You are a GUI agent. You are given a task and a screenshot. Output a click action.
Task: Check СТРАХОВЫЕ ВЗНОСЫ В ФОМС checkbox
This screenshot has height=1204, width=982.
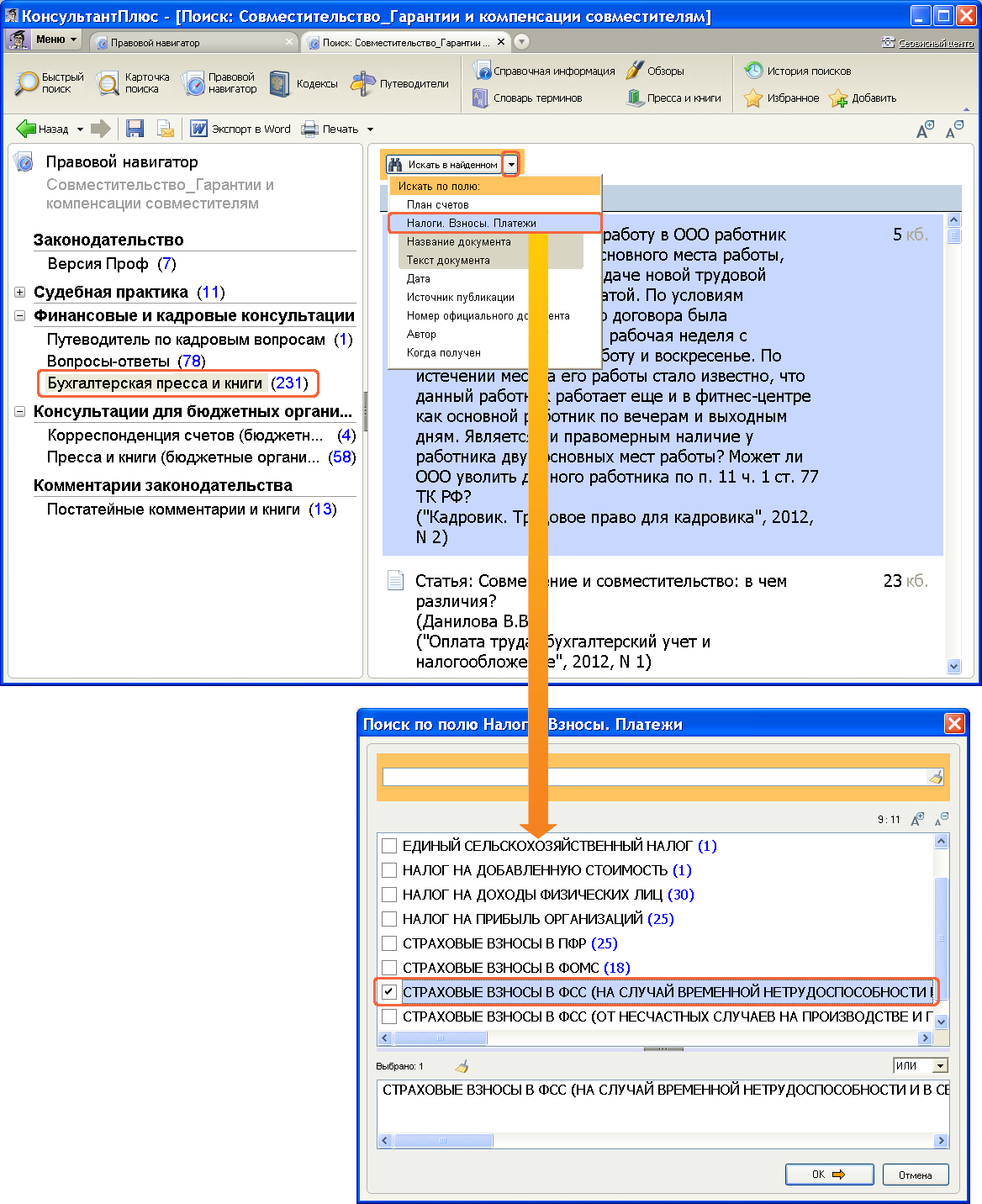pyautogui.click(x=389, y=968)
